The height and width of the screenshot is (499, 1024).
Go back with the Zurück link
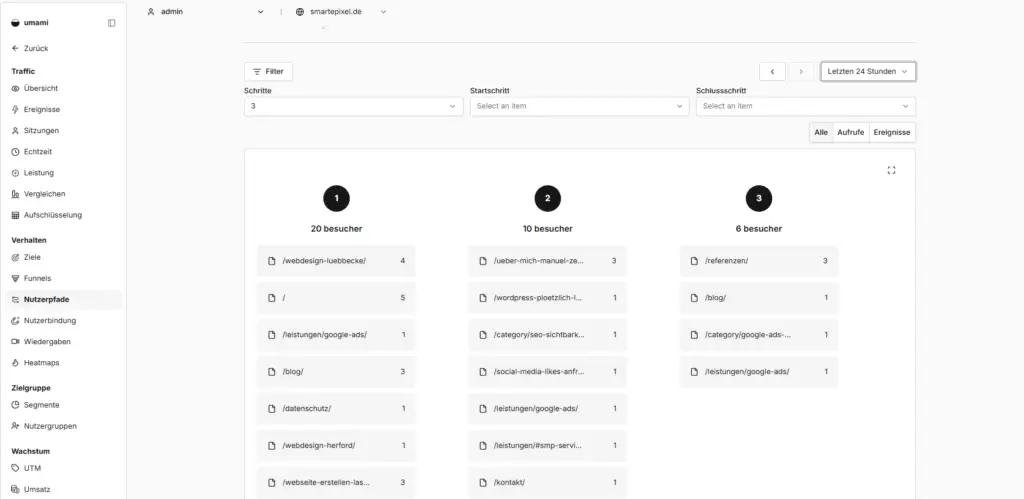[x=30, y=48]
